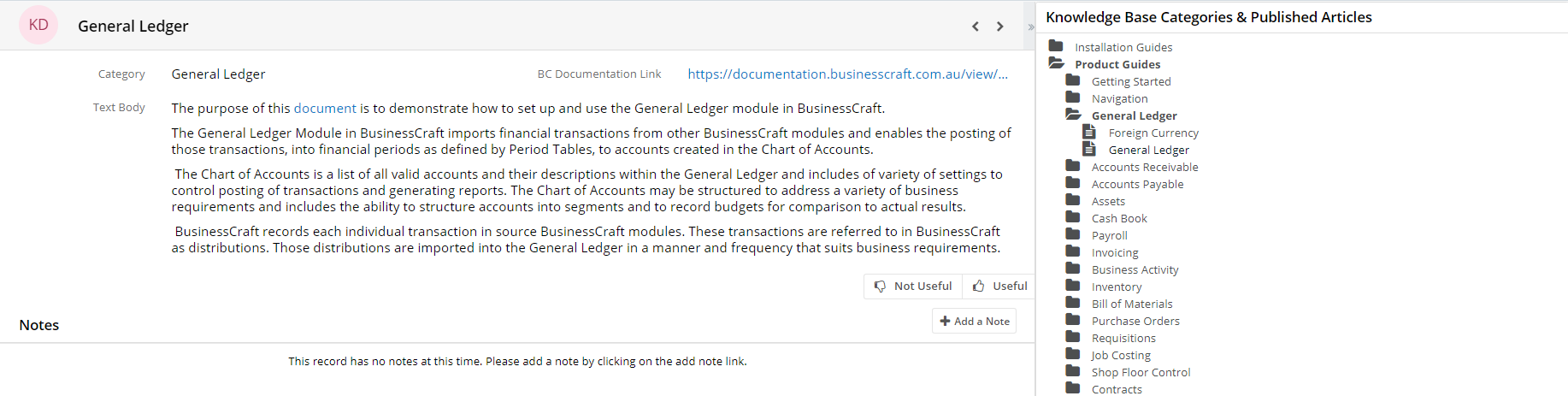Open the General Ledger article document icon
This screenshot has height=396, width=1568.
(x=1089, y=149)
